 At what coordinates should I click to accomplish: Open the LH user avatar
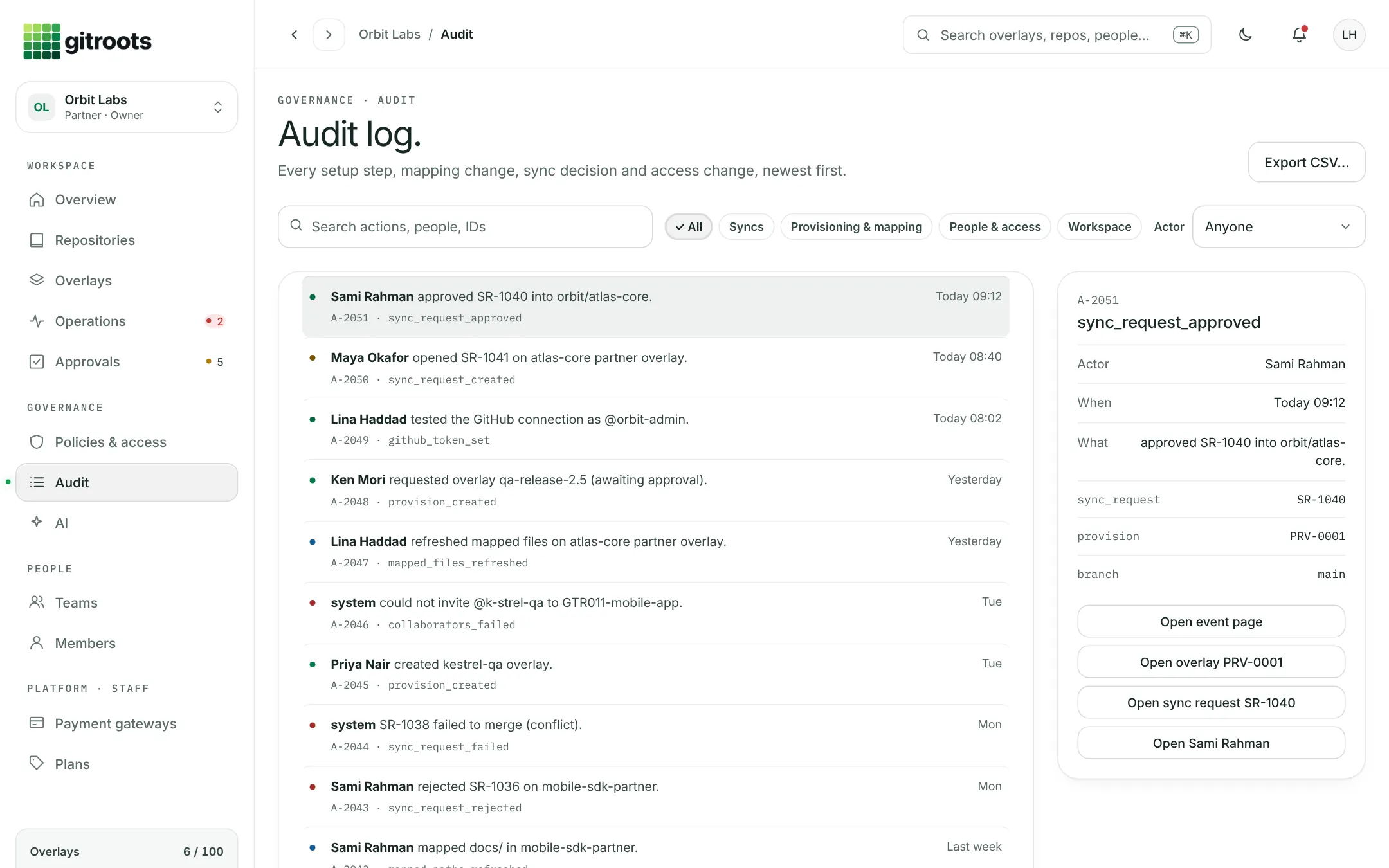(1349, 35)
